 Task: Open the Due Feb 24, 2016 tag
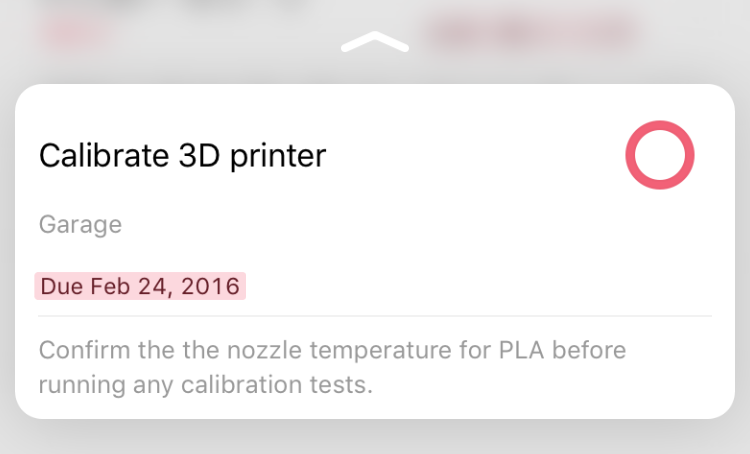tap(140, 286)
